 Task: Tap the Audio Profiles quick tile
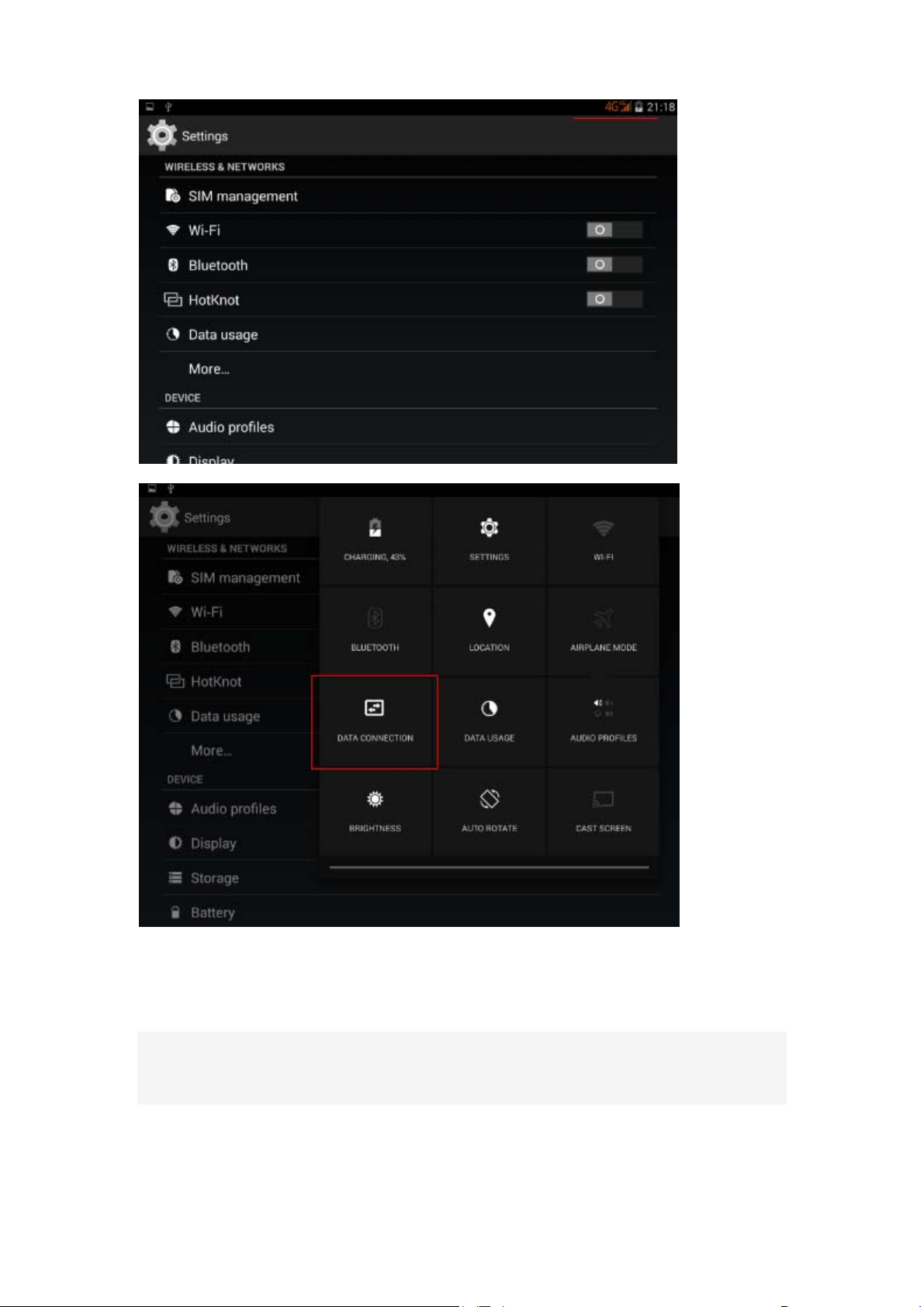pyautogui.click(x=603, y=721)
